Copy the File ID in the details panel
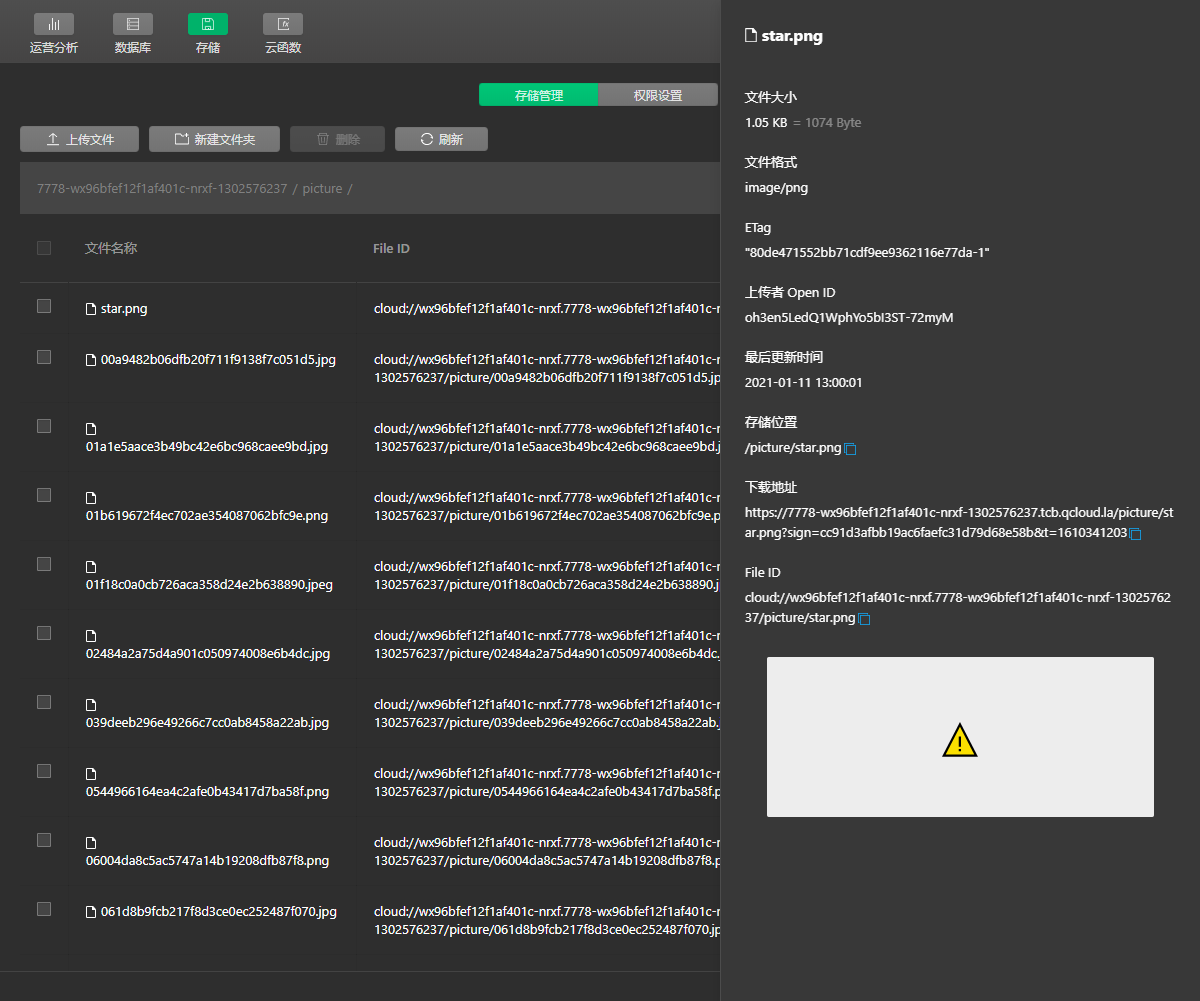 (865, 619)
